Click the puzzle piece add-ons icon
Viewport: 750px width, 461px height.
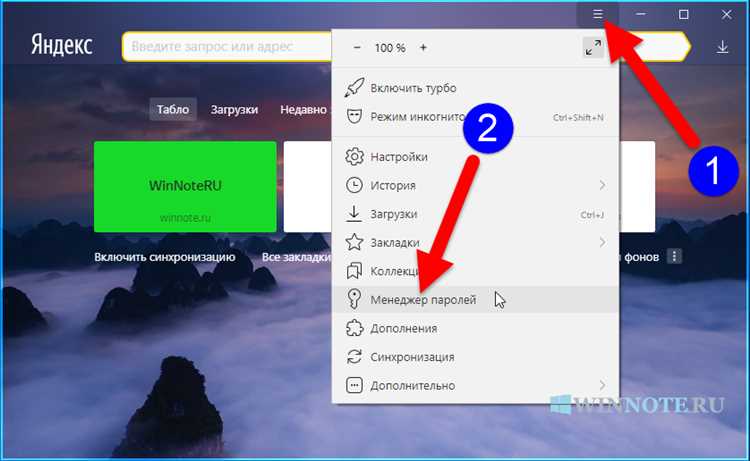coord(354,328)
